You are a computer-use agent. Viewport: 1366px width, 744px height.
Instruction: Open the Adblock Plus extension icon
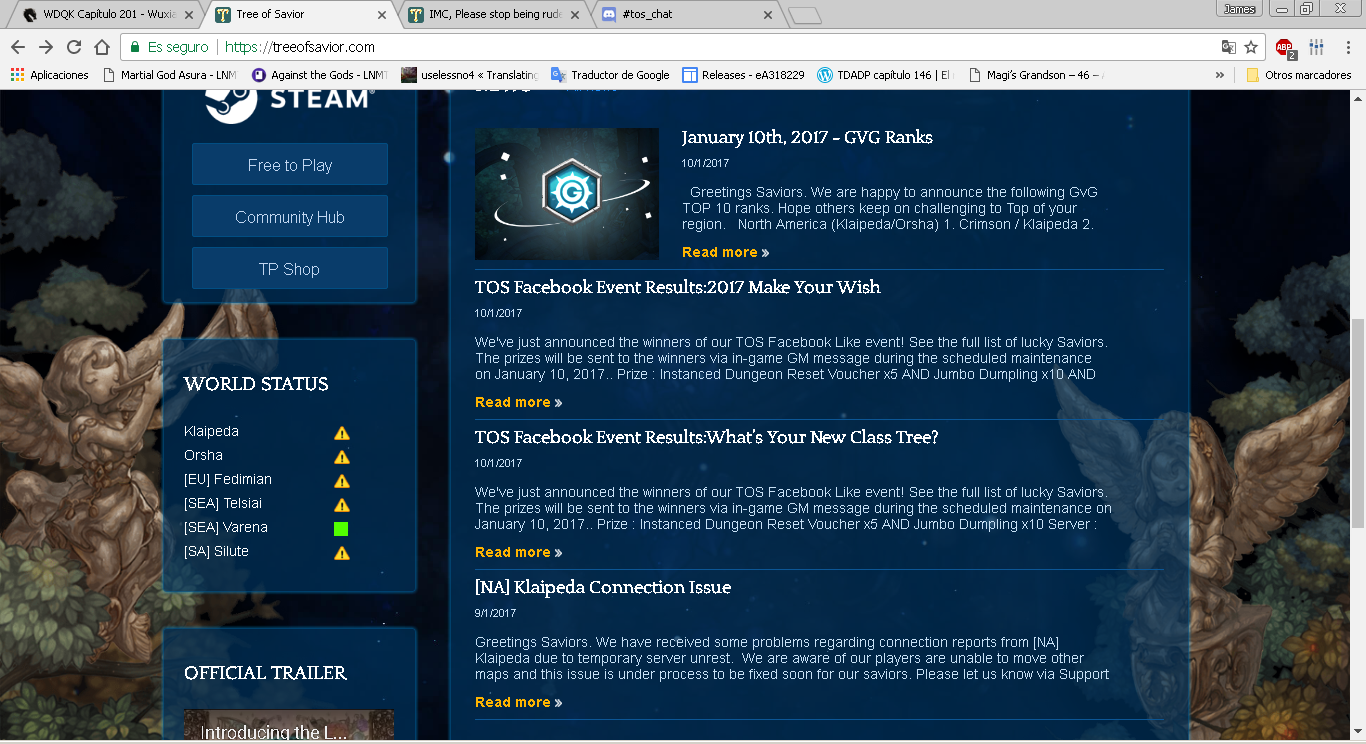coord(1284,47)
